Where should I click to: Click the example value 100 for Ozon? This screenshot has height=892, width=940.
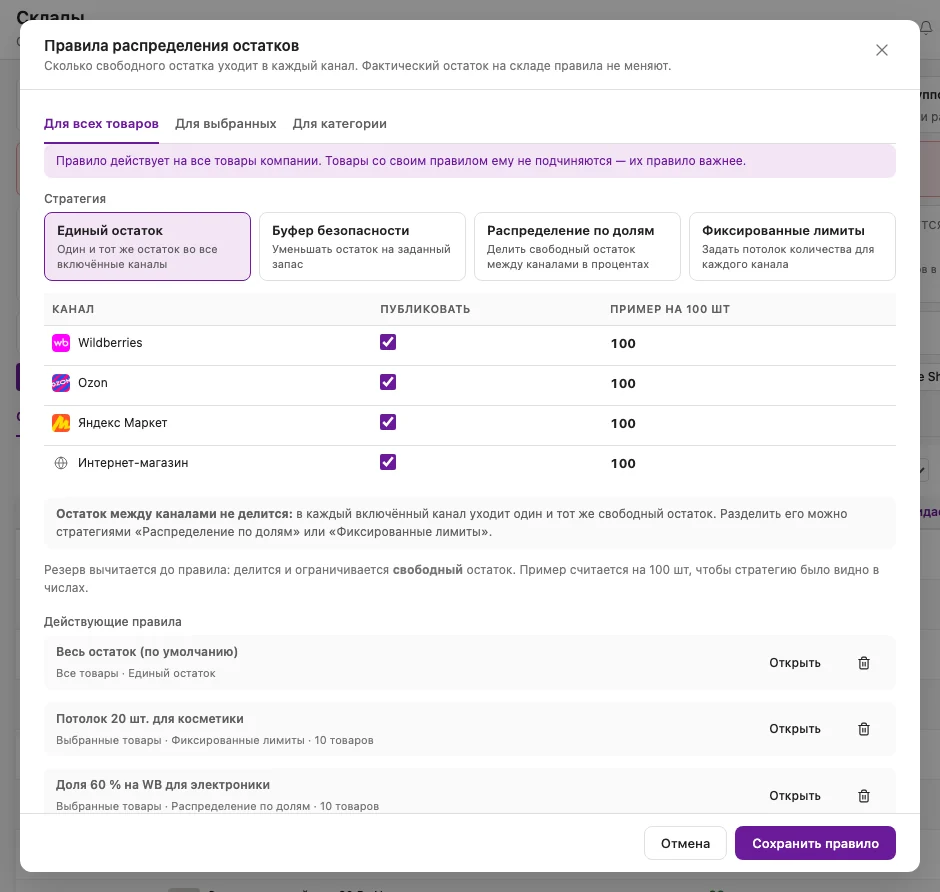coord(623,384)
